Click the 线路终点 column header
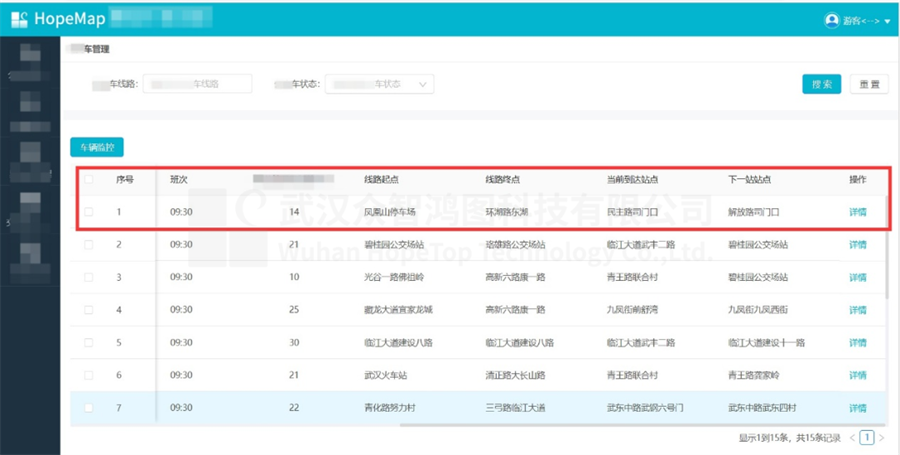The width and height of the screenshot is (900, 455). click(503, 180)
